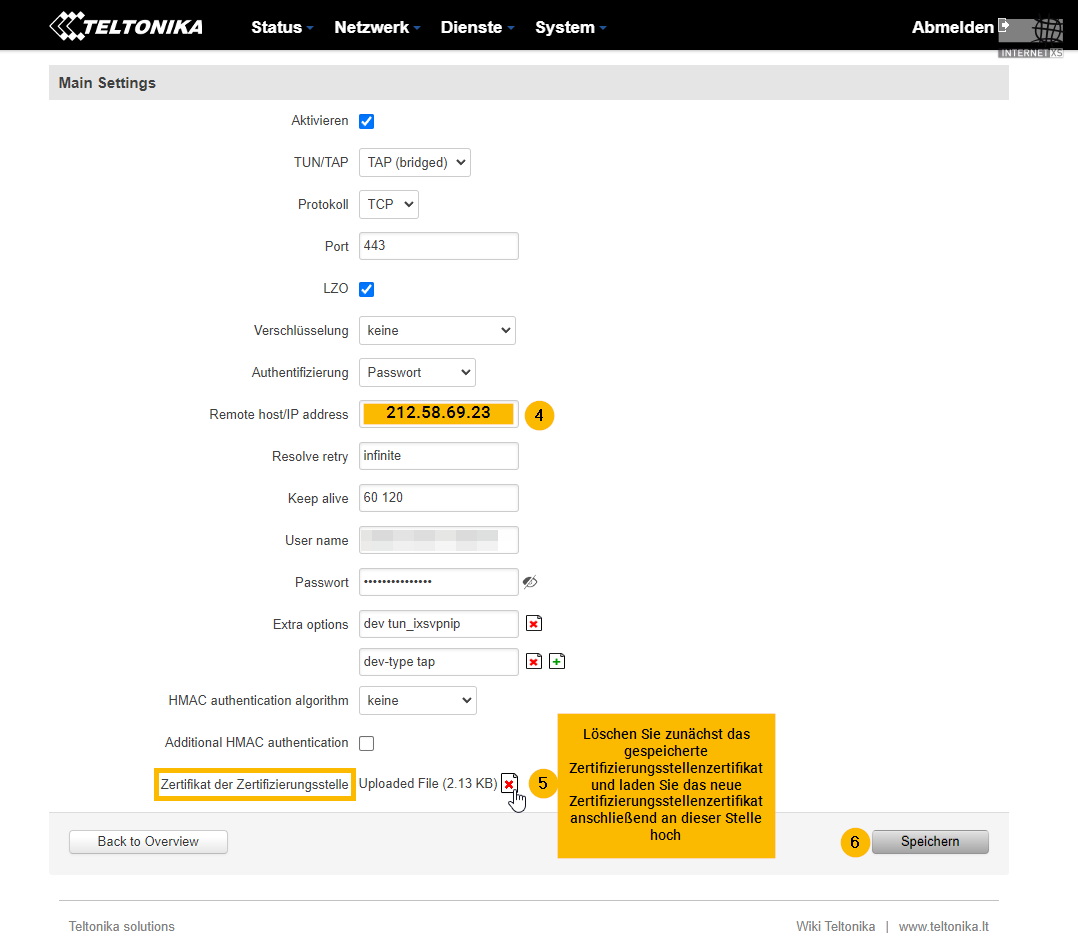Enable Additional HMAC authentication checkbox
This screenshot has width=1078, height=950.
366,743
